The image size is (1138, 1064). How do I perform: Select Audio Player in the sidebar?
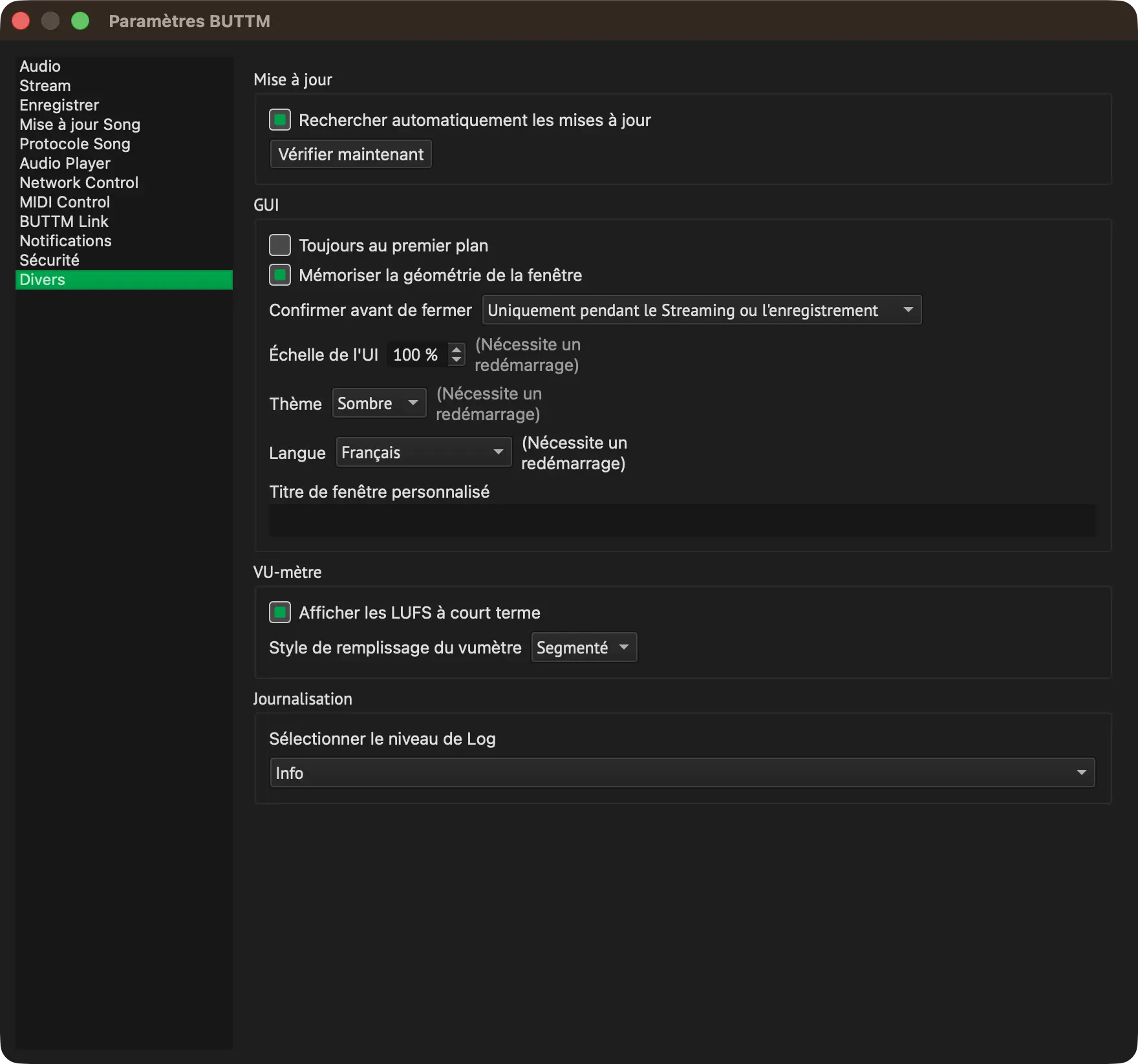(124, 163)
